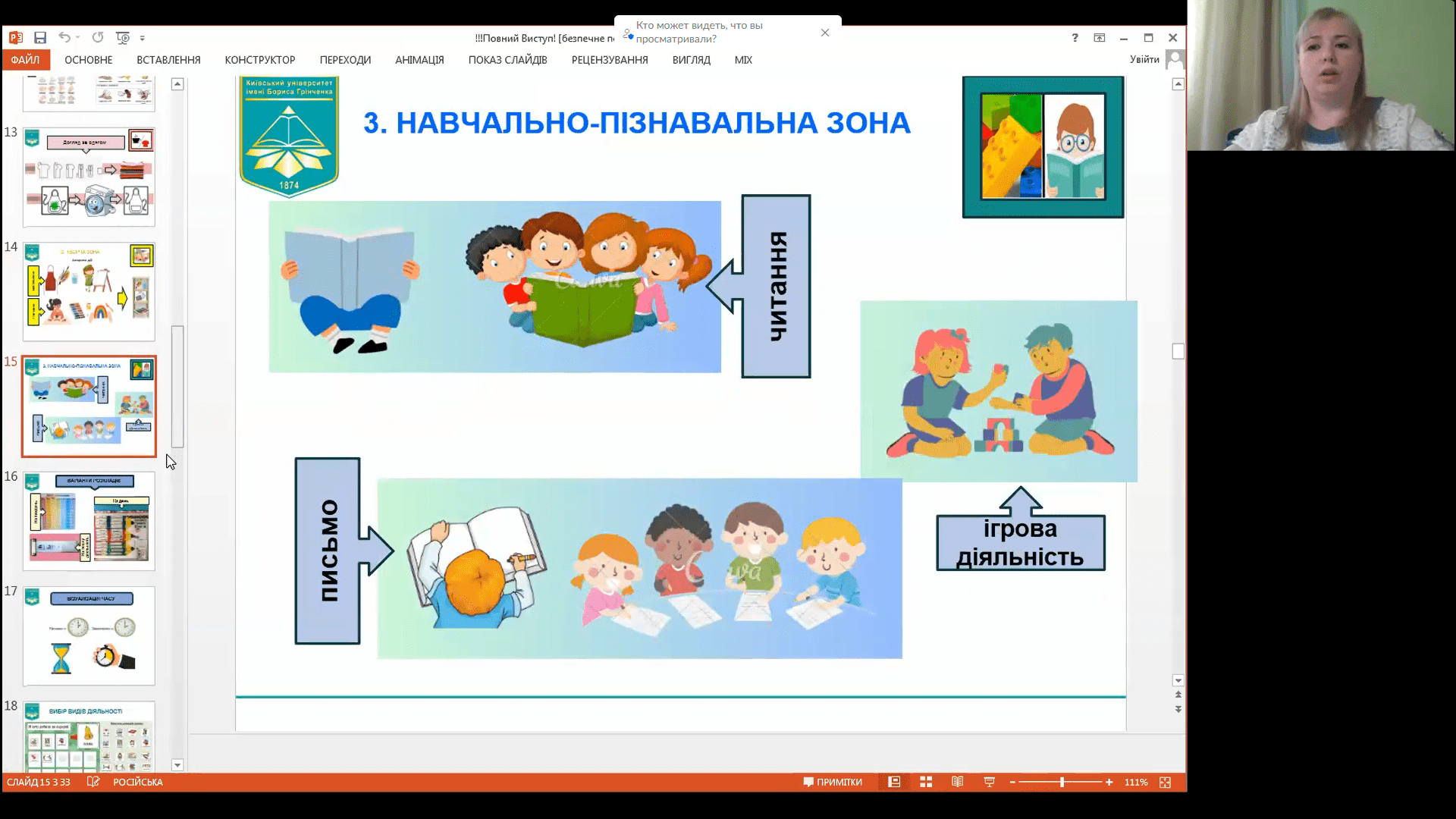Switch to Slide Sorter view
1456x819 pixels.
(x=926, y=782)
